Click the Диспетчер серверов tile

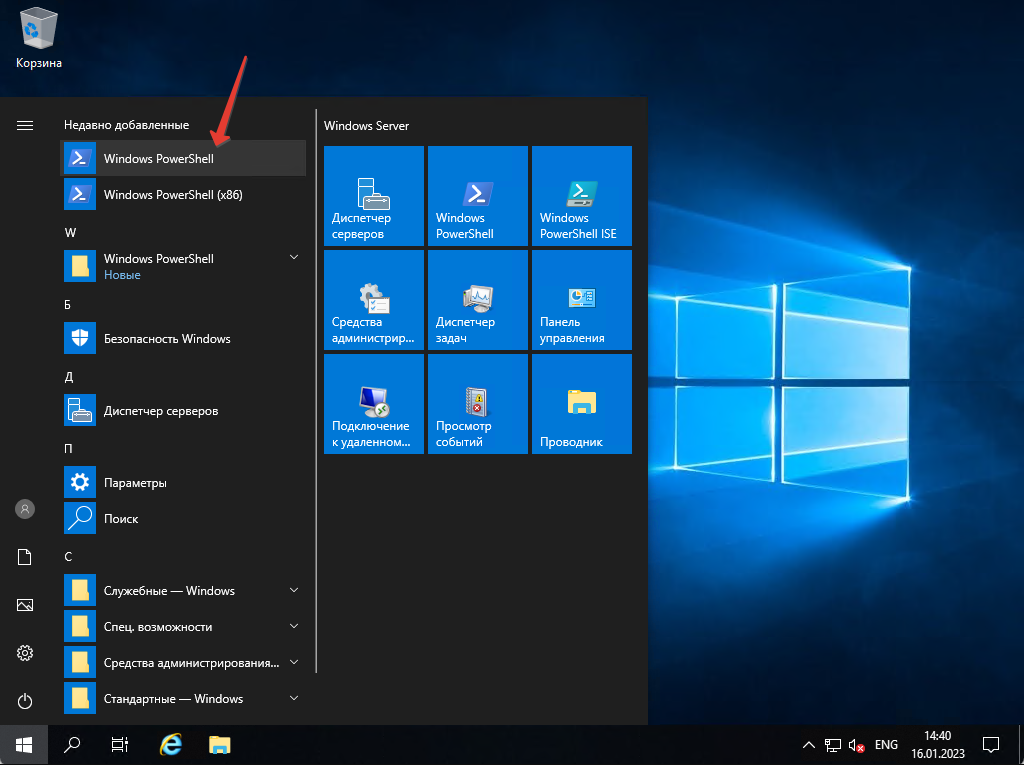[x=374, y=196]
